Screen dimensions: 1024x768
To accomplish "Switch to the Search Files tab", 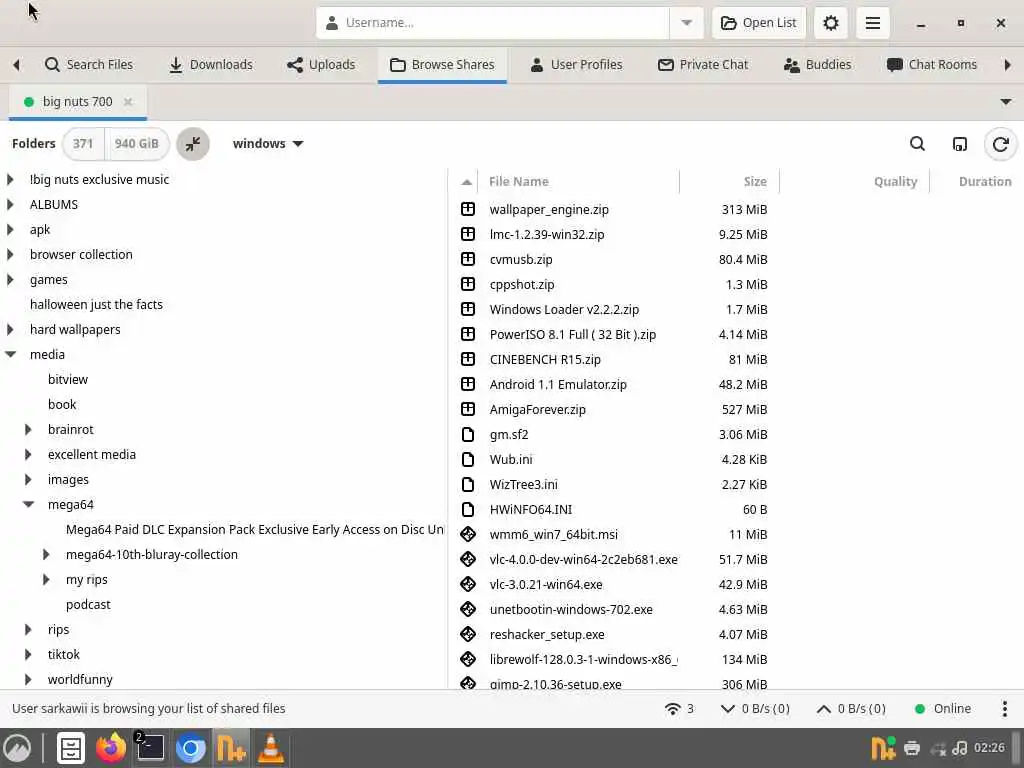I will click(x=89, y=65).
